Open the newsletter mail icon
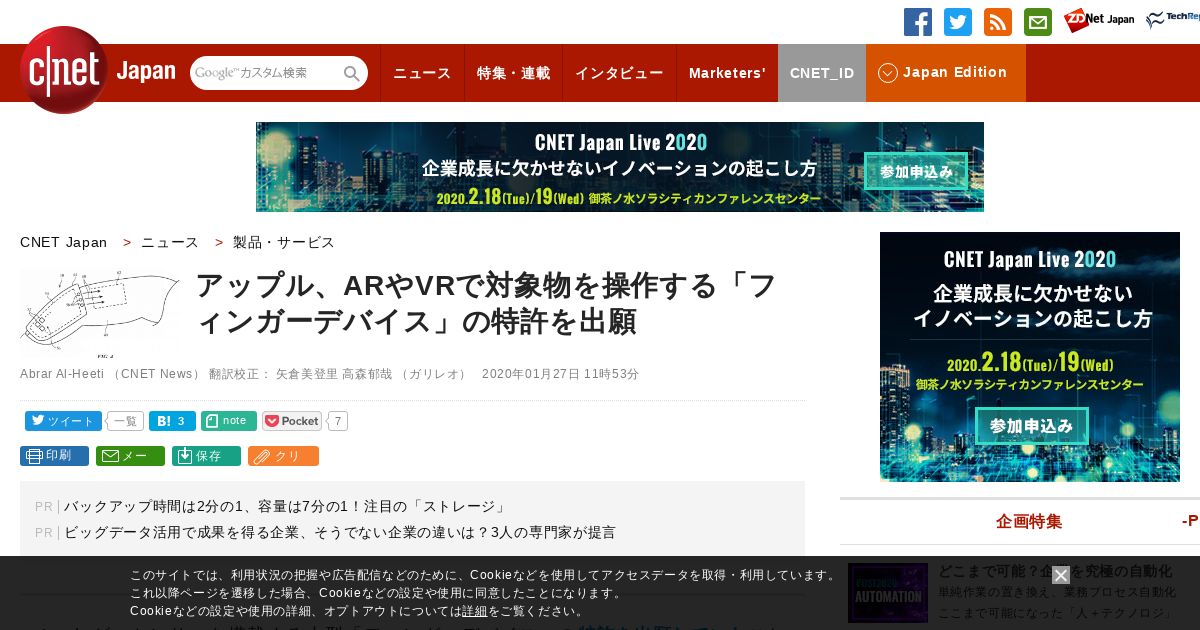Screen dimensions: 1200x630 (x=1038, y=22)
